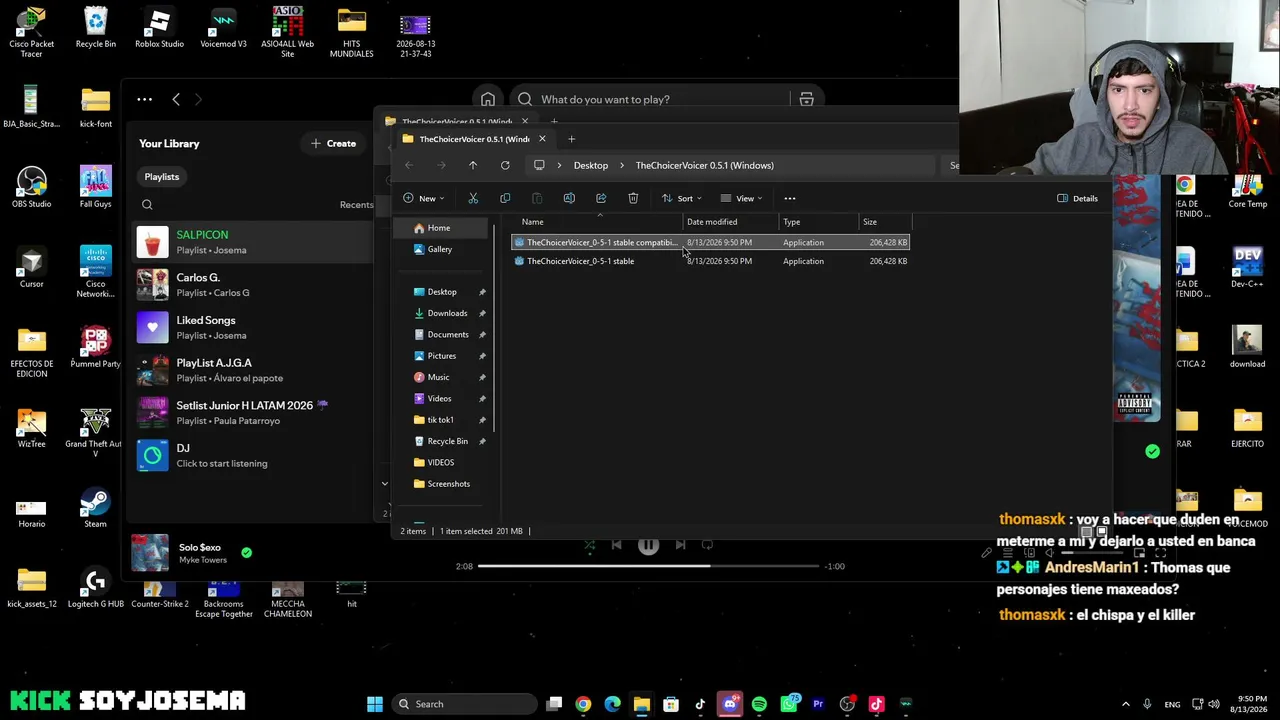Add a new File Explorer tab

coord(571,139)
